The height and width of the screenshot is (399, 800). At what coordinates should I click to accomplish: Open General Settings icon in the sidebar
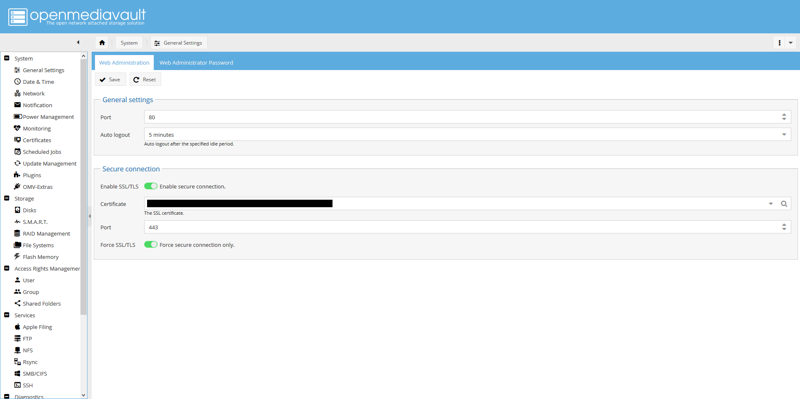click(17, 70)
